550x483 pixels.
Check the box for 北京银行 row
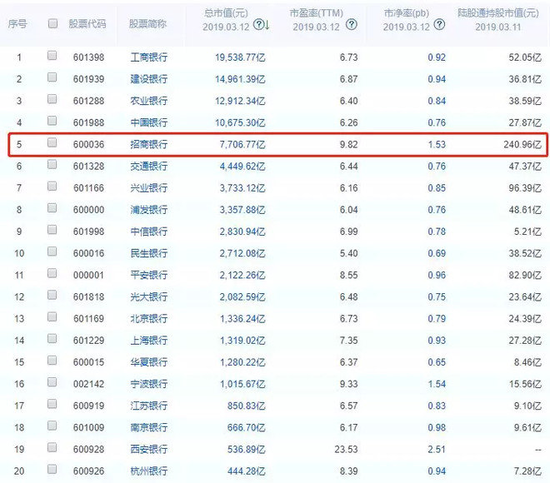click(x=52, y=317)
